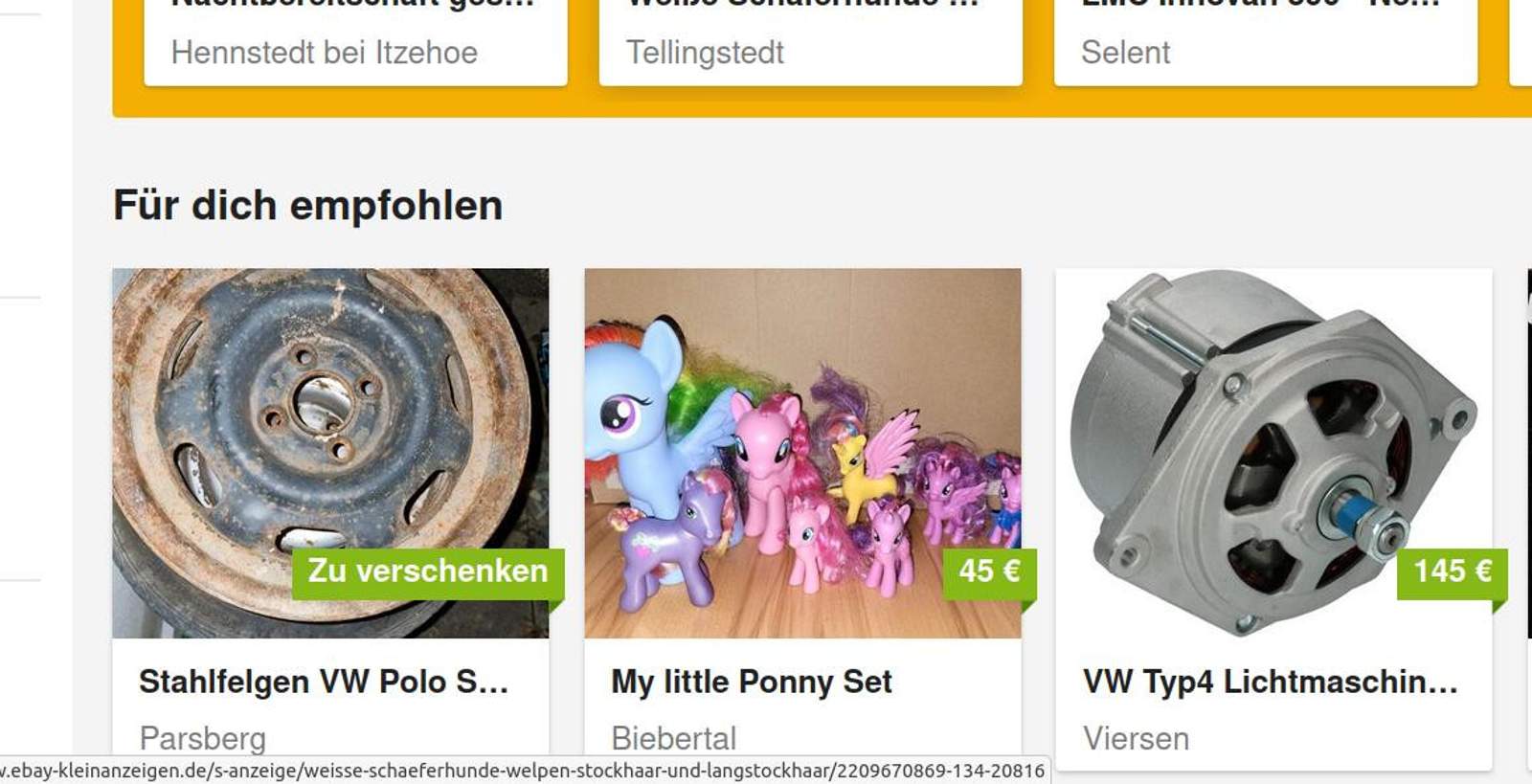Image resolution: width=1532 pixels, height=784 pixels.
Task: Click the green "145 €" price badge
Action: click(1452, 571)
